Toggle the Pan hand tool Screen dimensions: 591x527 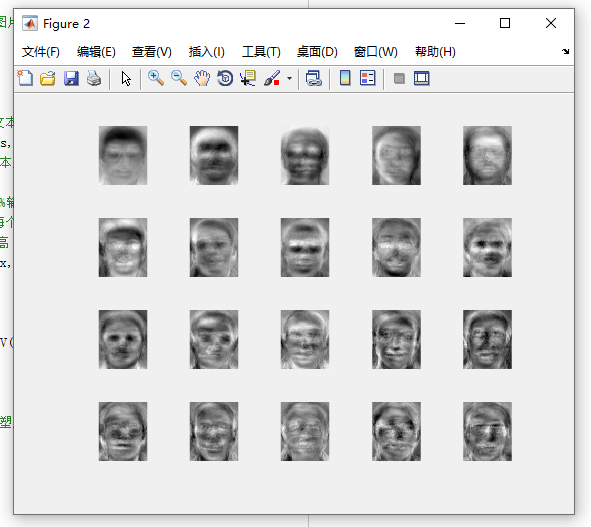202,78
